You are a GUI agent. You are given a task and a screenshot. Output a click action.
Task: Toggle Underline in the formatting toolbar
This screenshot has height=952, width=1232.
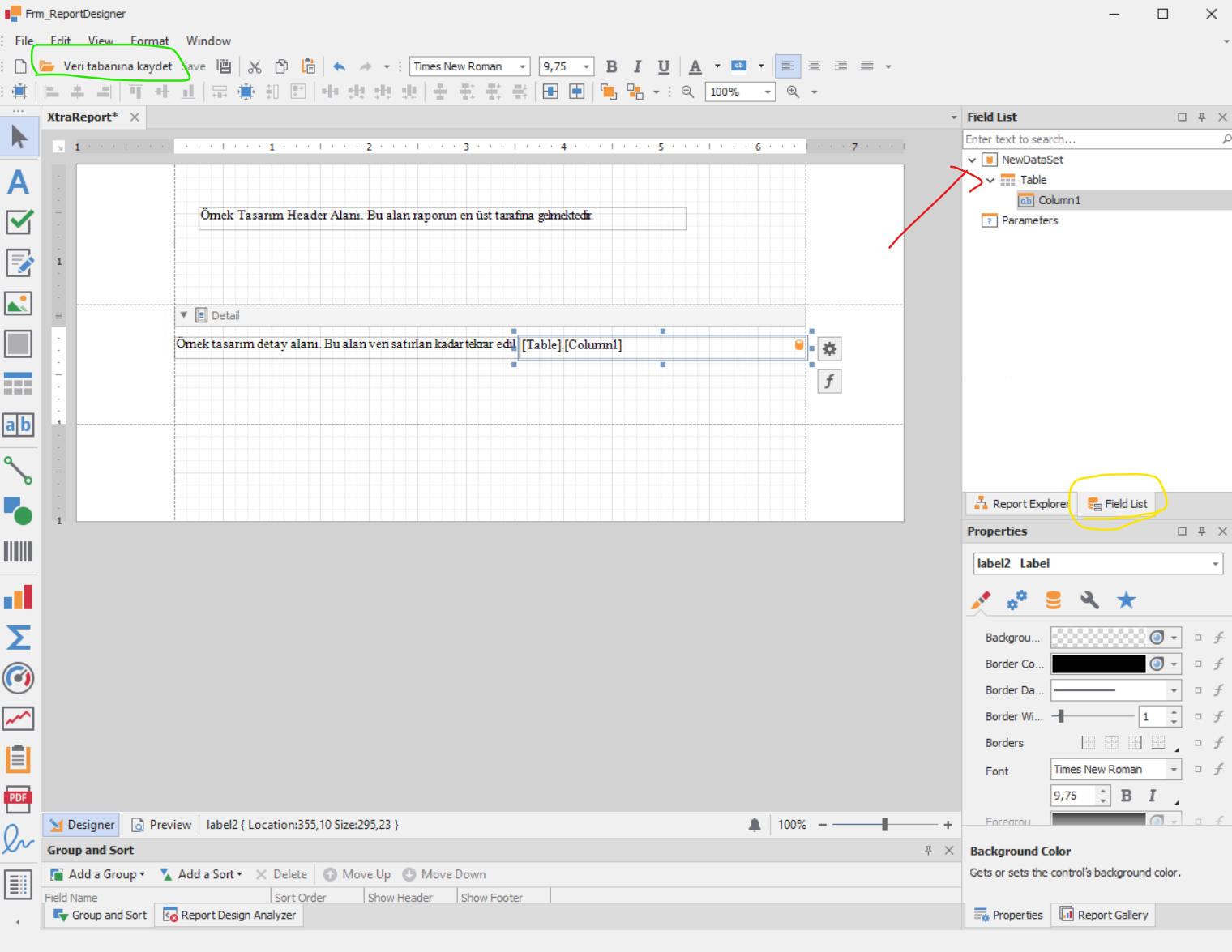pos(664,66)
